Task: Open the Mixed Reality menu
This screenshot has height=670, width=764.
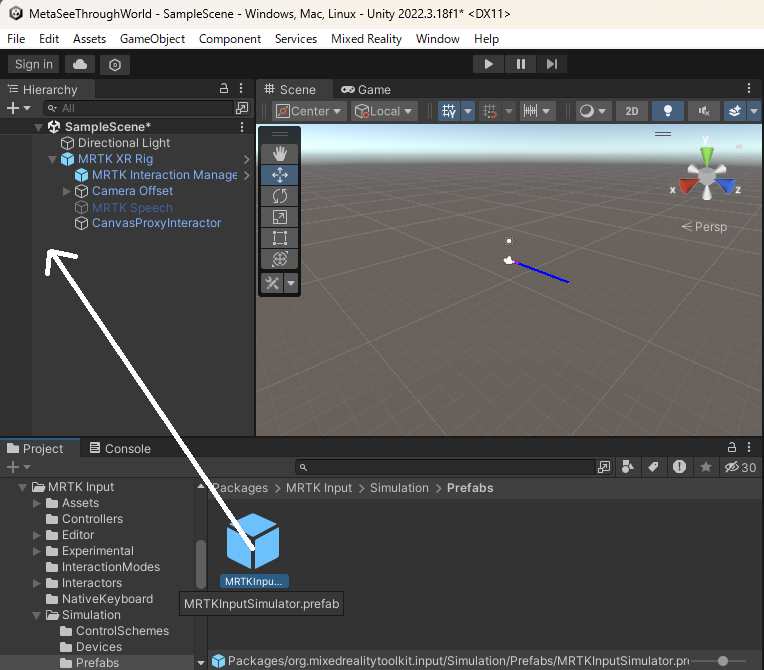Action: (x=366, y=39)
